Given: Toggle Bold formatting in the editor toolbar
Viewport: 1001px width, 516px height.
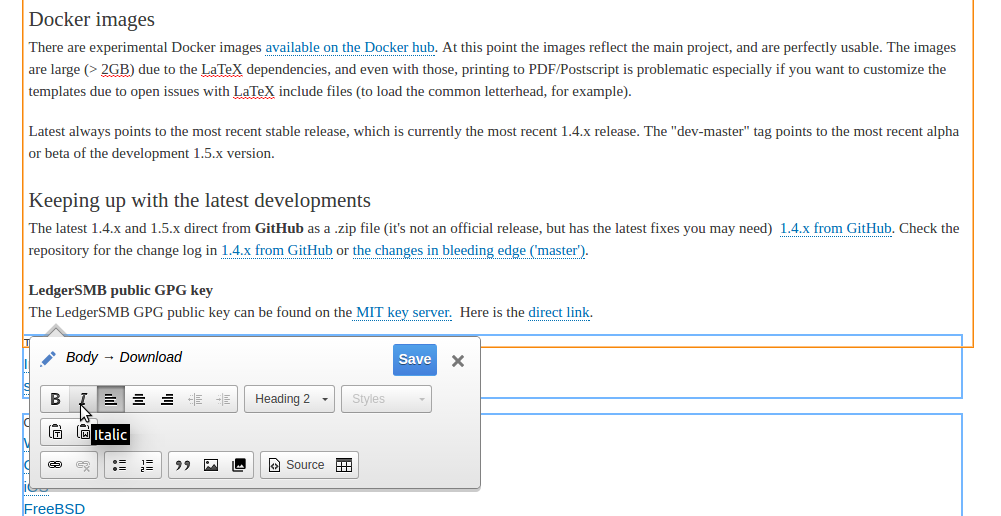Looking at the screenshot, I should (56, 399).
